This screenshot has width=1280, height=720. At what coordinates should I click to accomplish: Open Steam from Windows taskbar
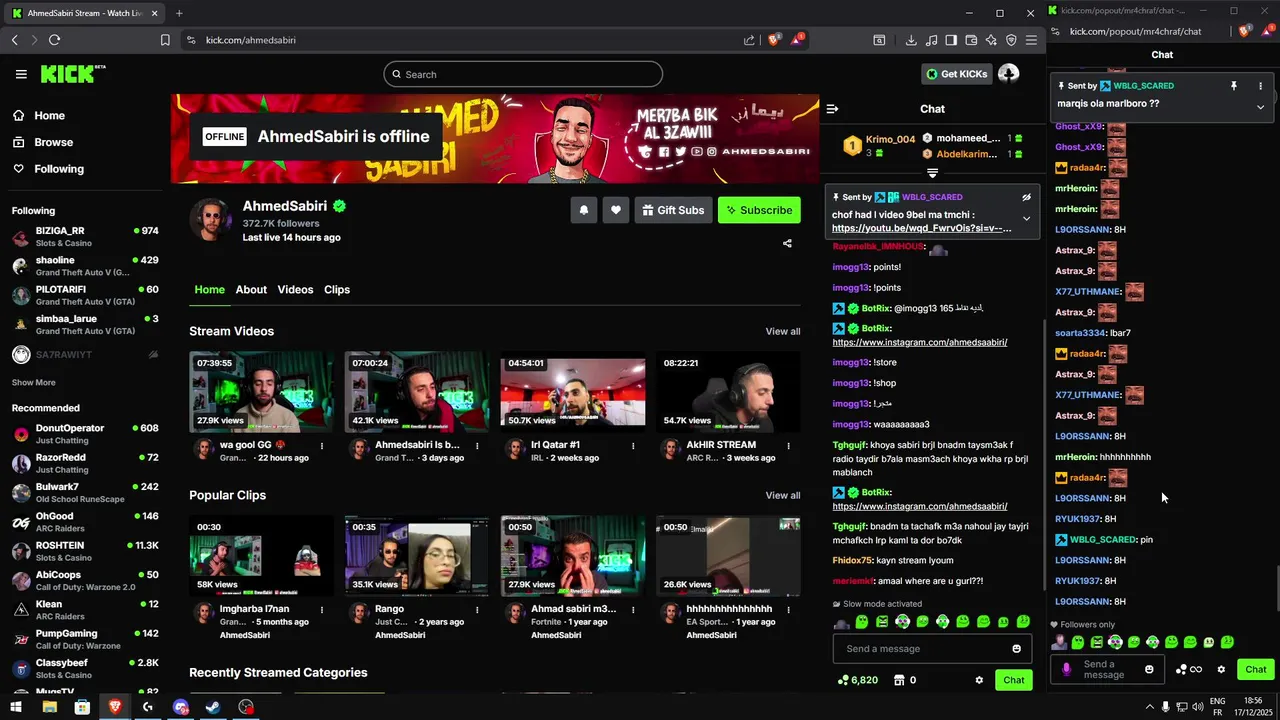213,707
